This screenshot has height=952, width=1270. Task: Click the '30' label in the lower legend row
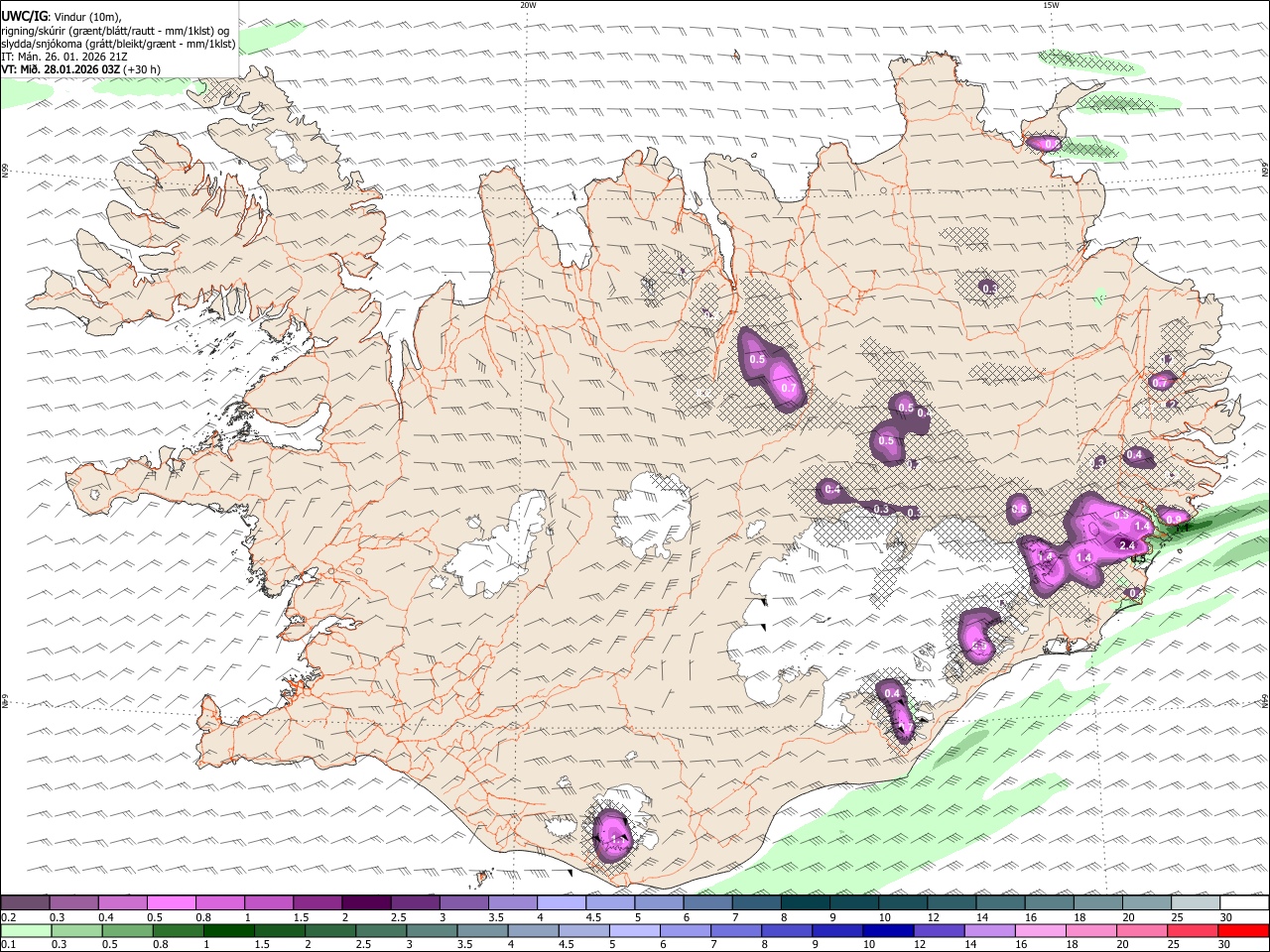pos(1225,945)
